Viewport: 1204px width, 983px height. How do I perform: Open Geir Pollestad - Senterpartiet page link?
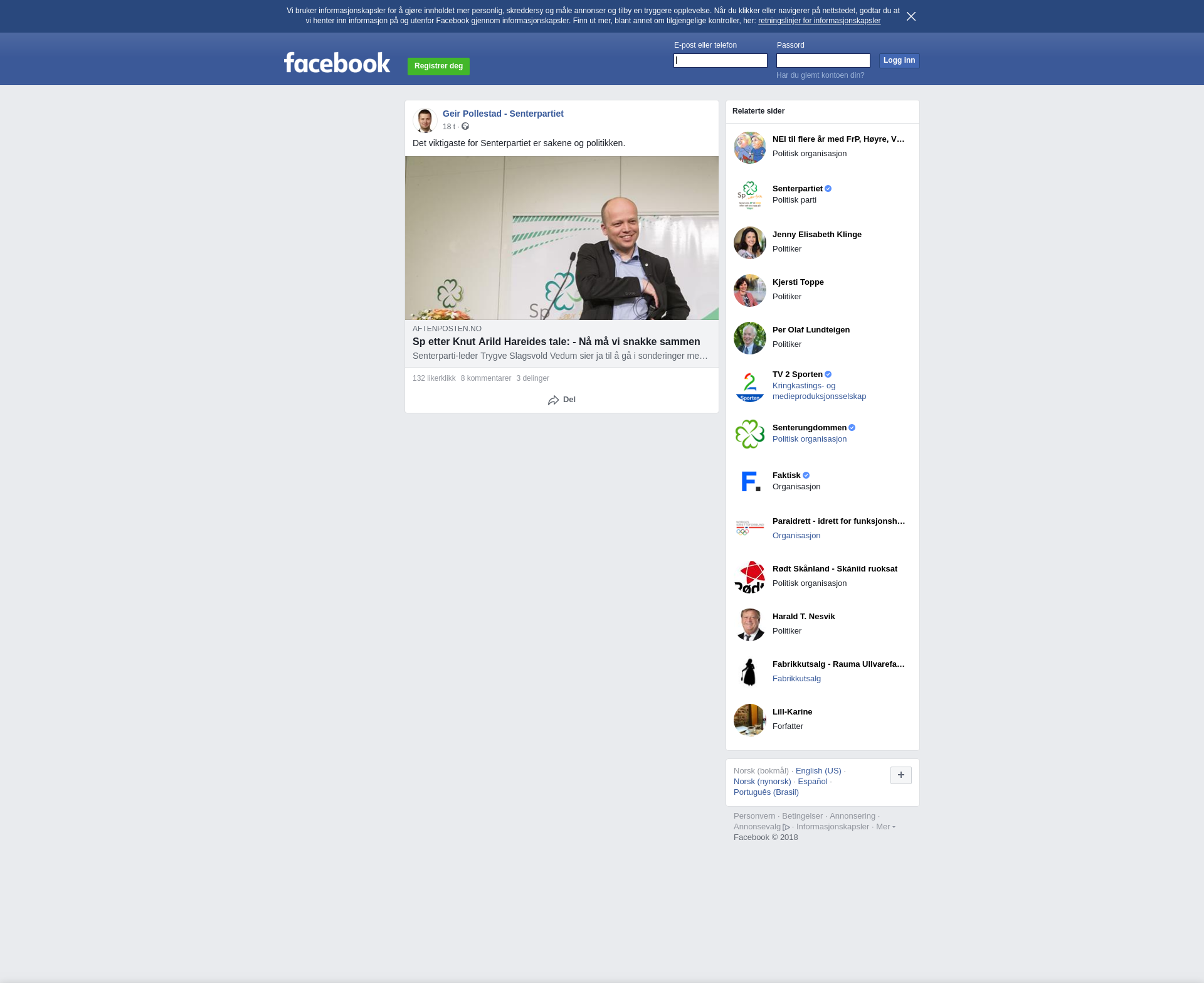(x=503, y=114)
